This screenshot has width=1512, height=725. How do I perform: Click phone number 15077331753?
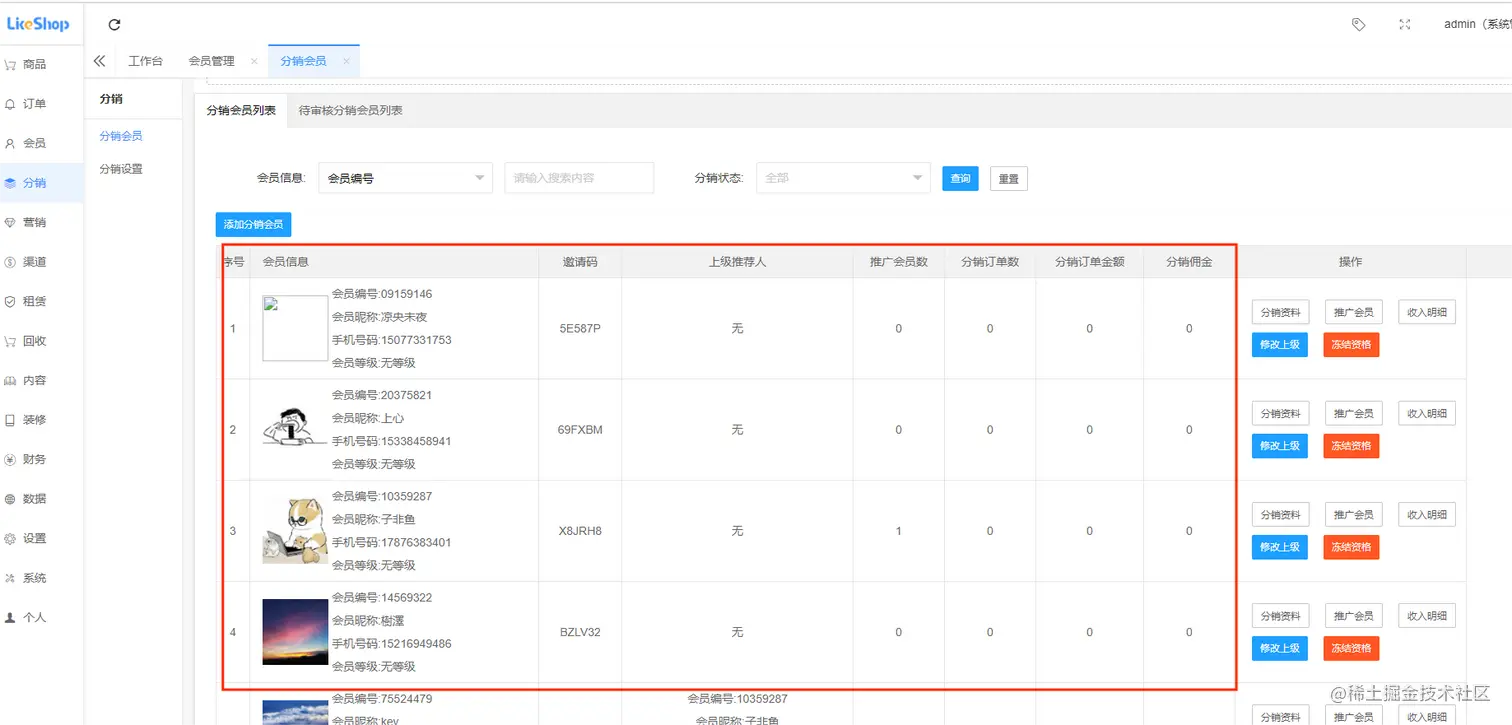[x=416, y=340]
